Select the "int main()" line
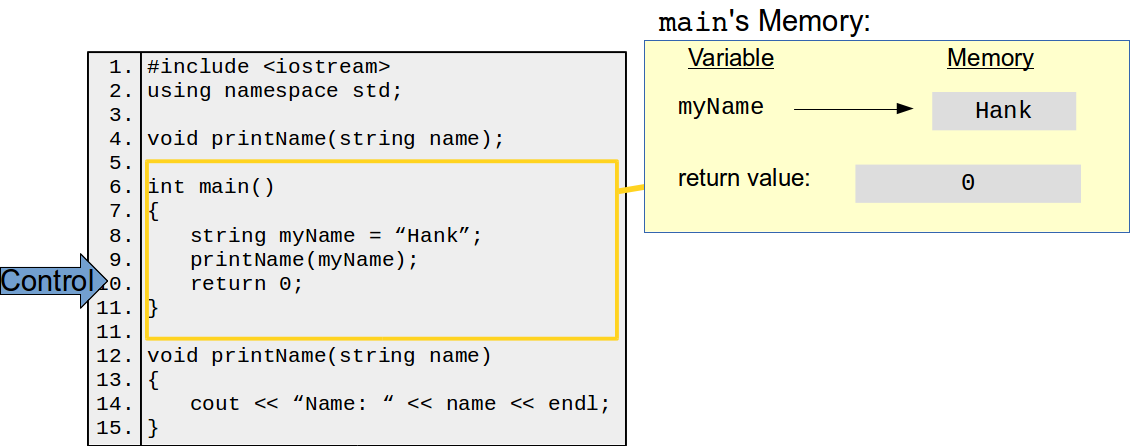Screen dimensions: 1130x446 [x=211, y=187]
